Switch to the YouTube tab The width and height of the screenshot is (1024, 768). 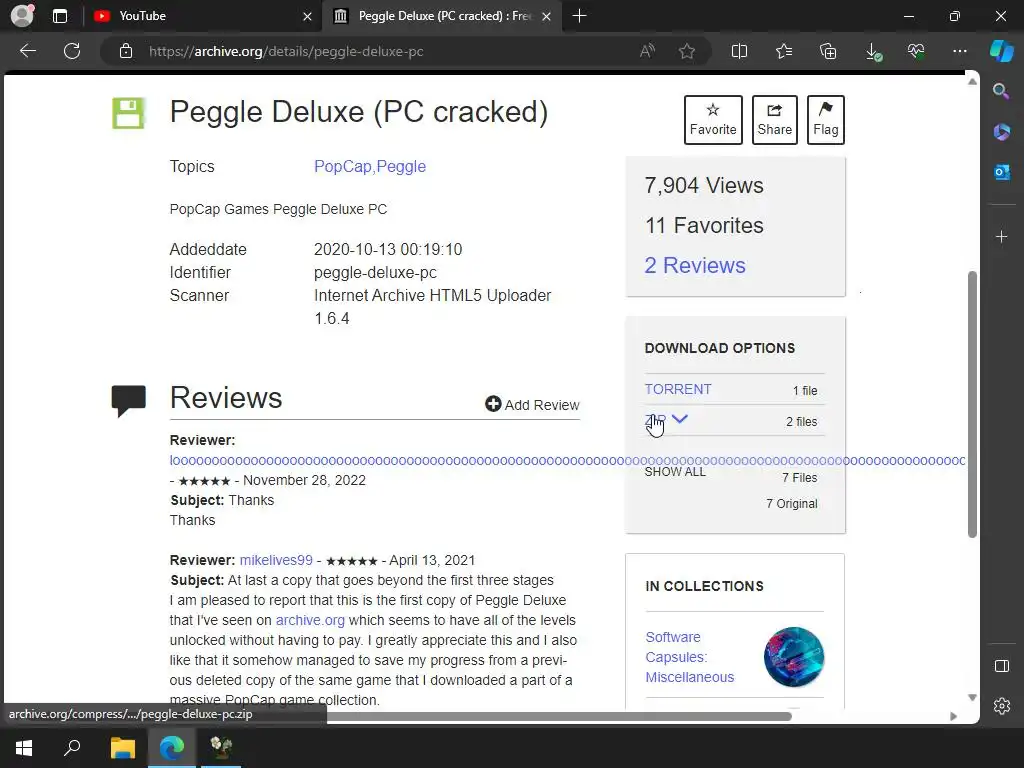(x=202, y=16)
